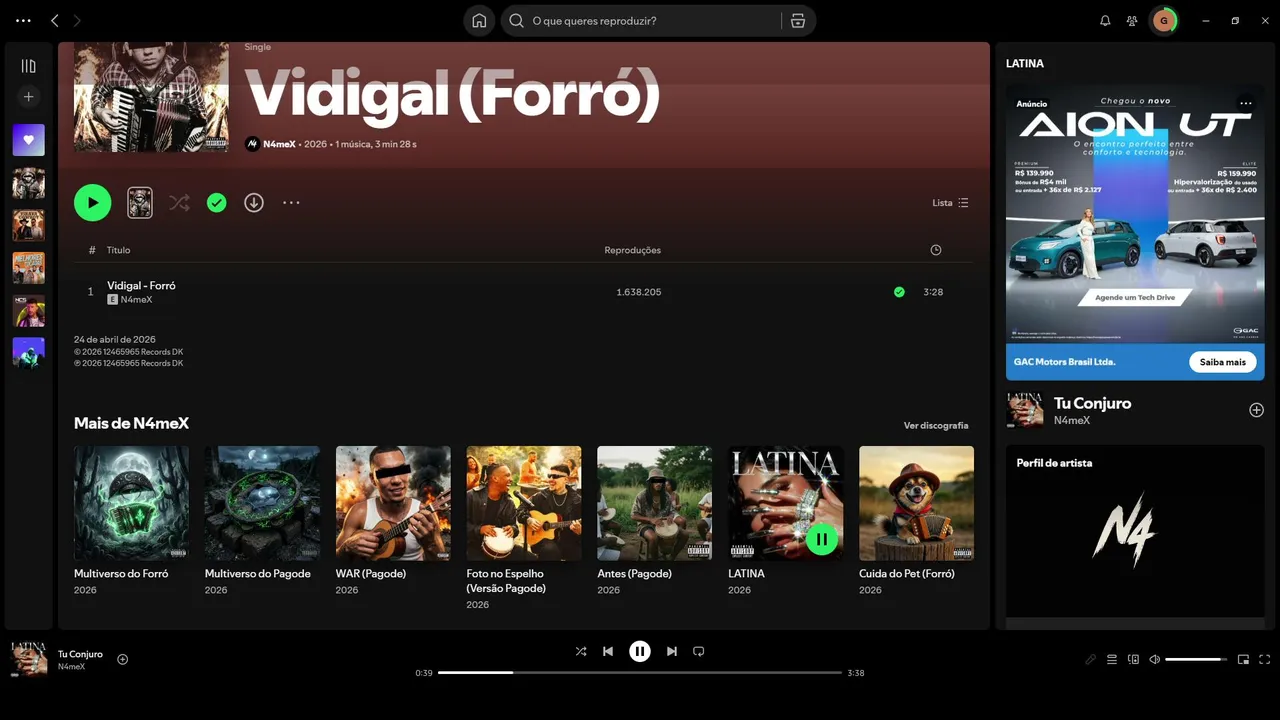Open the now-playing cover art in the player bar
Screen dimensions: 1280x720
[29, 659]
